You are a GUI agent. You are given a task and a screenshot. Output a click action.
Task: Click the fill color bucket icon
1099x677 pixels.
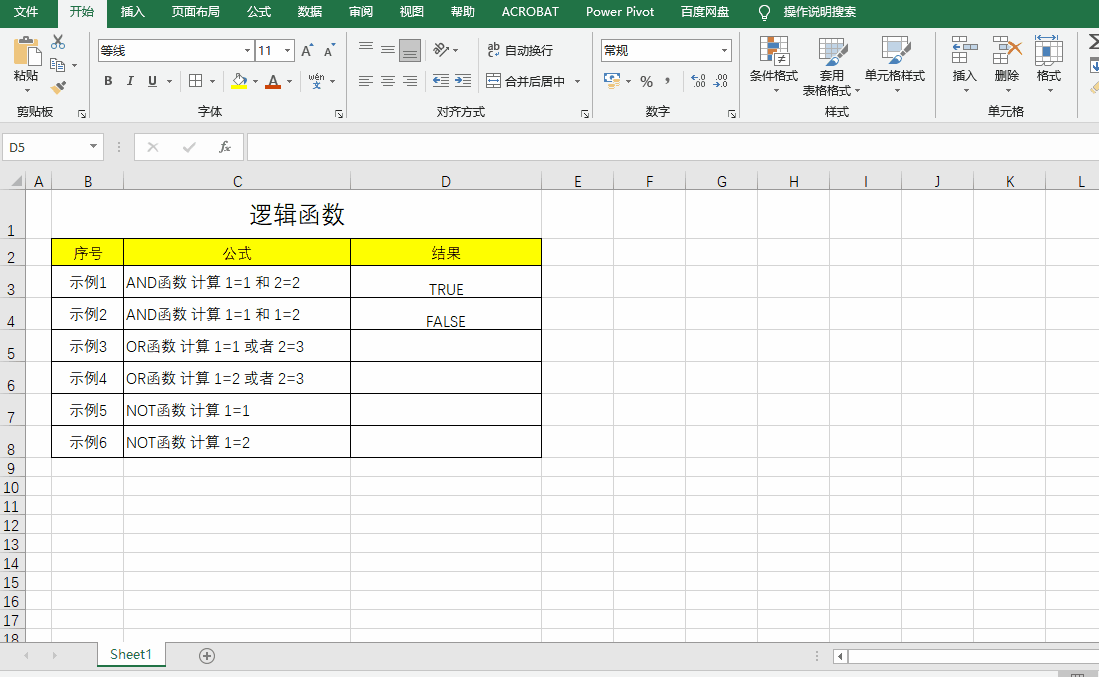point(240,81)
